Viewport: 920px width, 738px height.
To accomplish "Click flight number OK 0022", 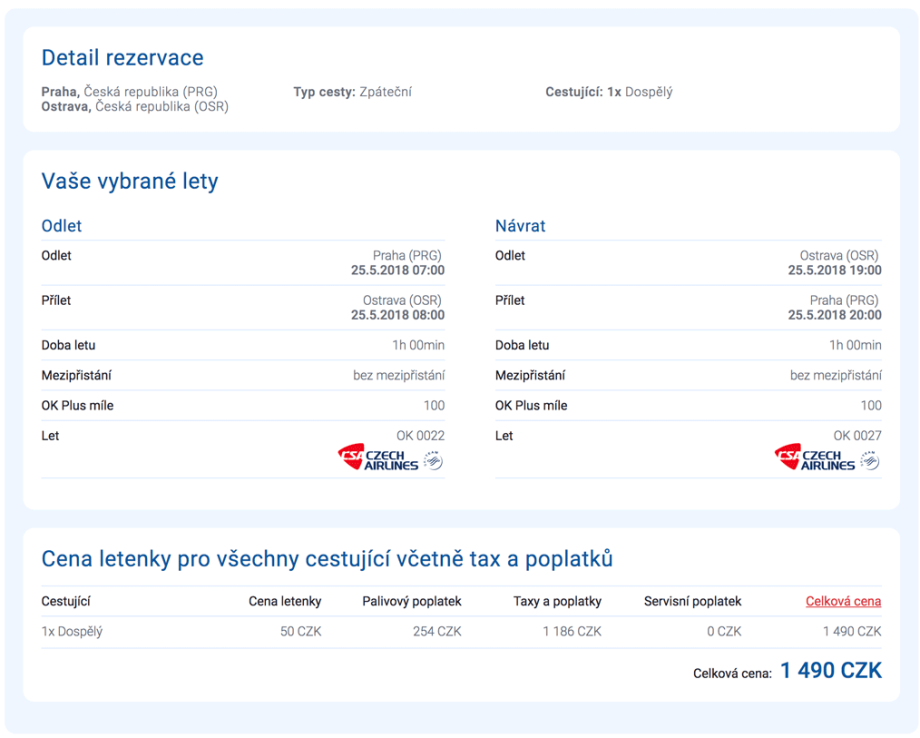I will 421,436.
